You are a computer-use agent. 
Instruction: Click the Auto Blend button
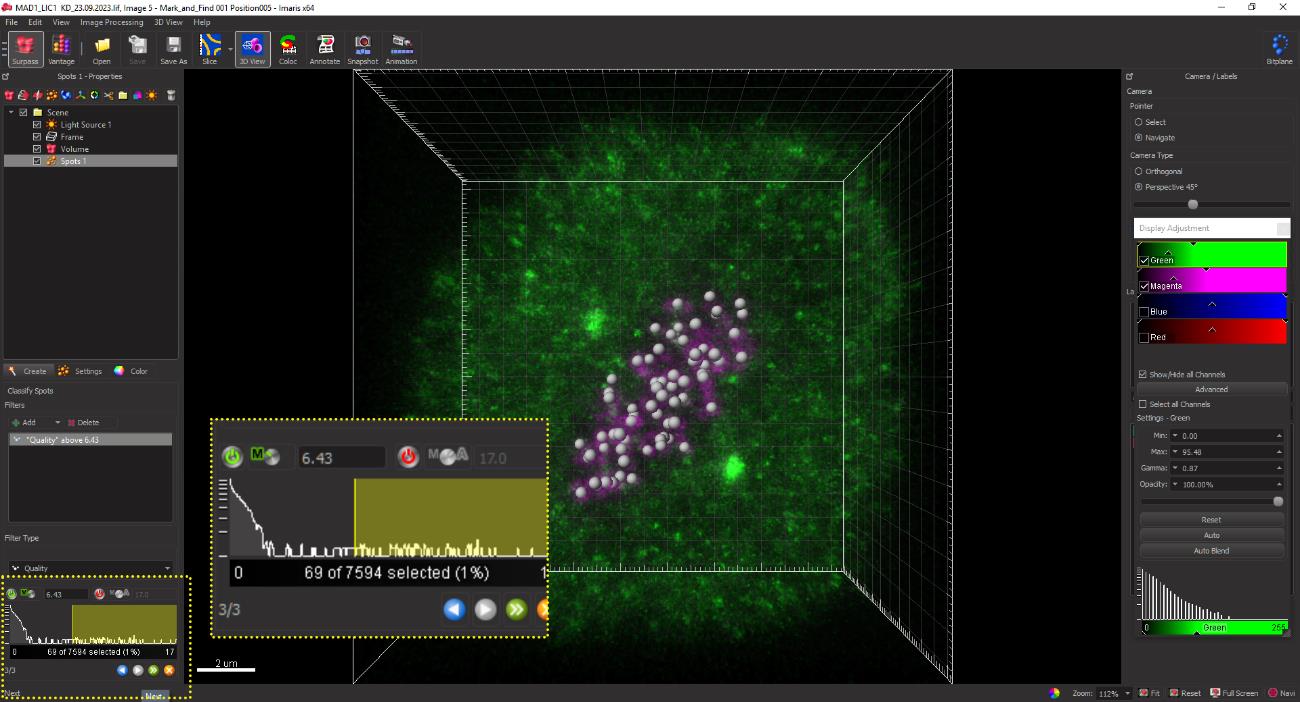point(1211,551)
